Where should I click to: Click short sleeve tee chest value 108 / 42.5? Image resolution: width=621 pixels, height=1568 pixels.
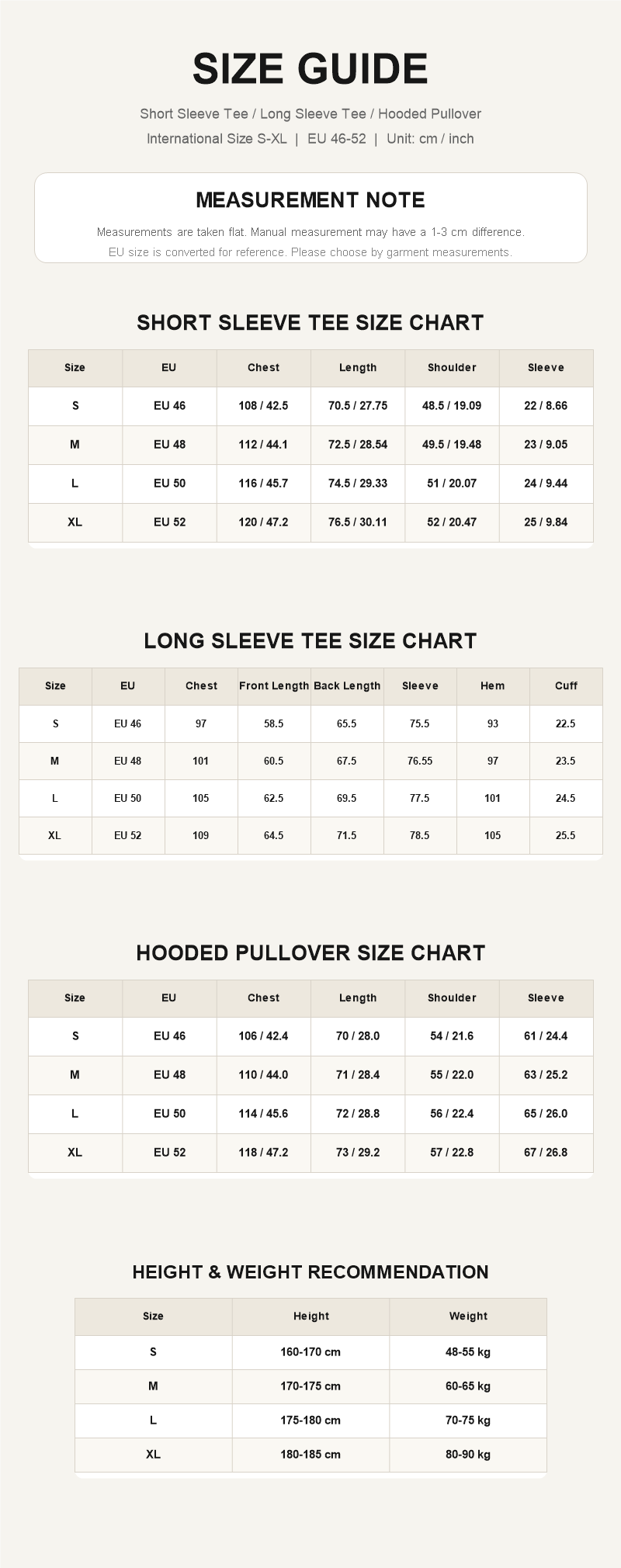(x=263, y=406)
